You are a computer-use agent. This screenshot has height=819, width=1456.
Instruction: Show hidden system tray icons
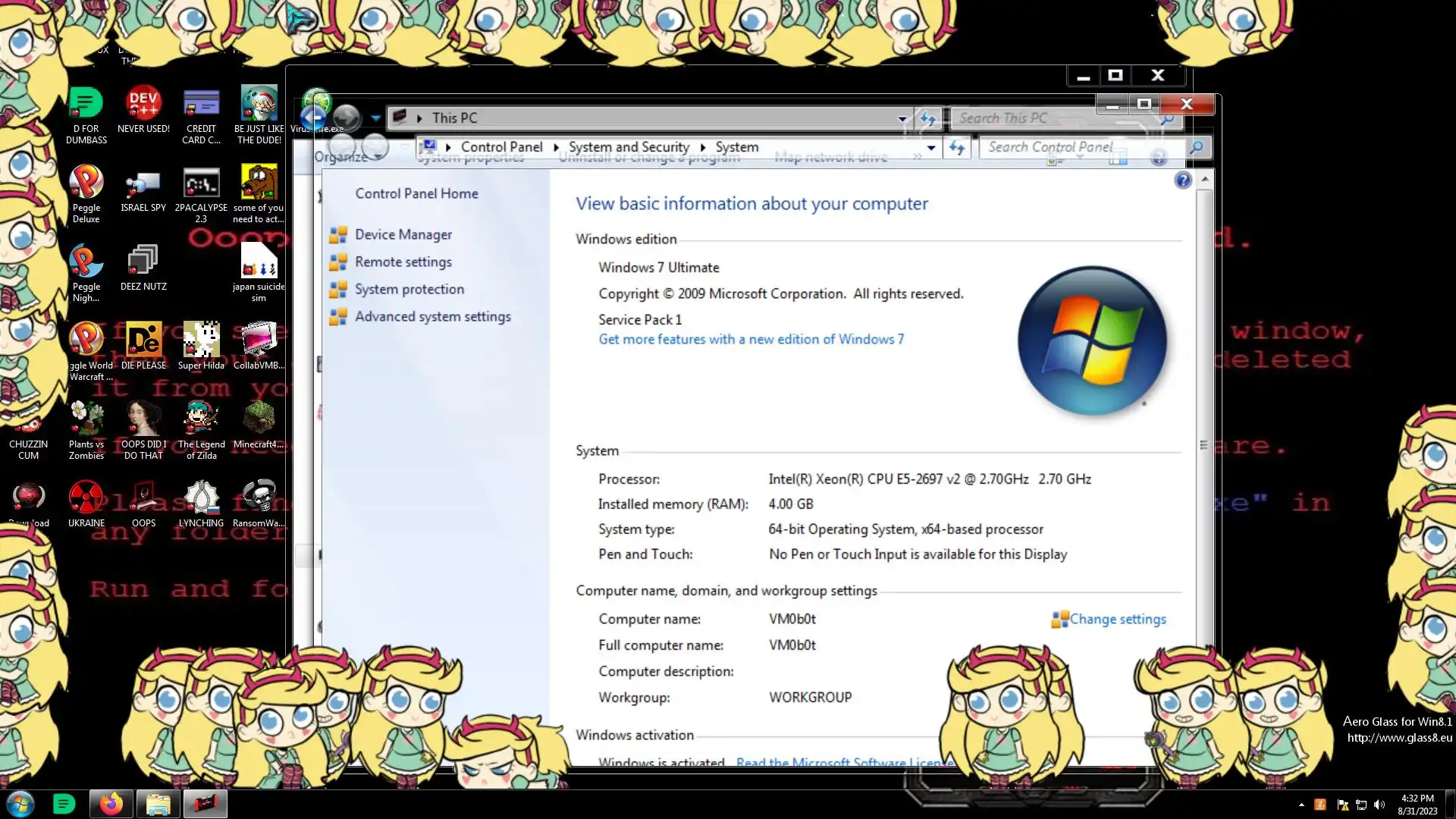pyautogui.click(x=1301, y=805)
